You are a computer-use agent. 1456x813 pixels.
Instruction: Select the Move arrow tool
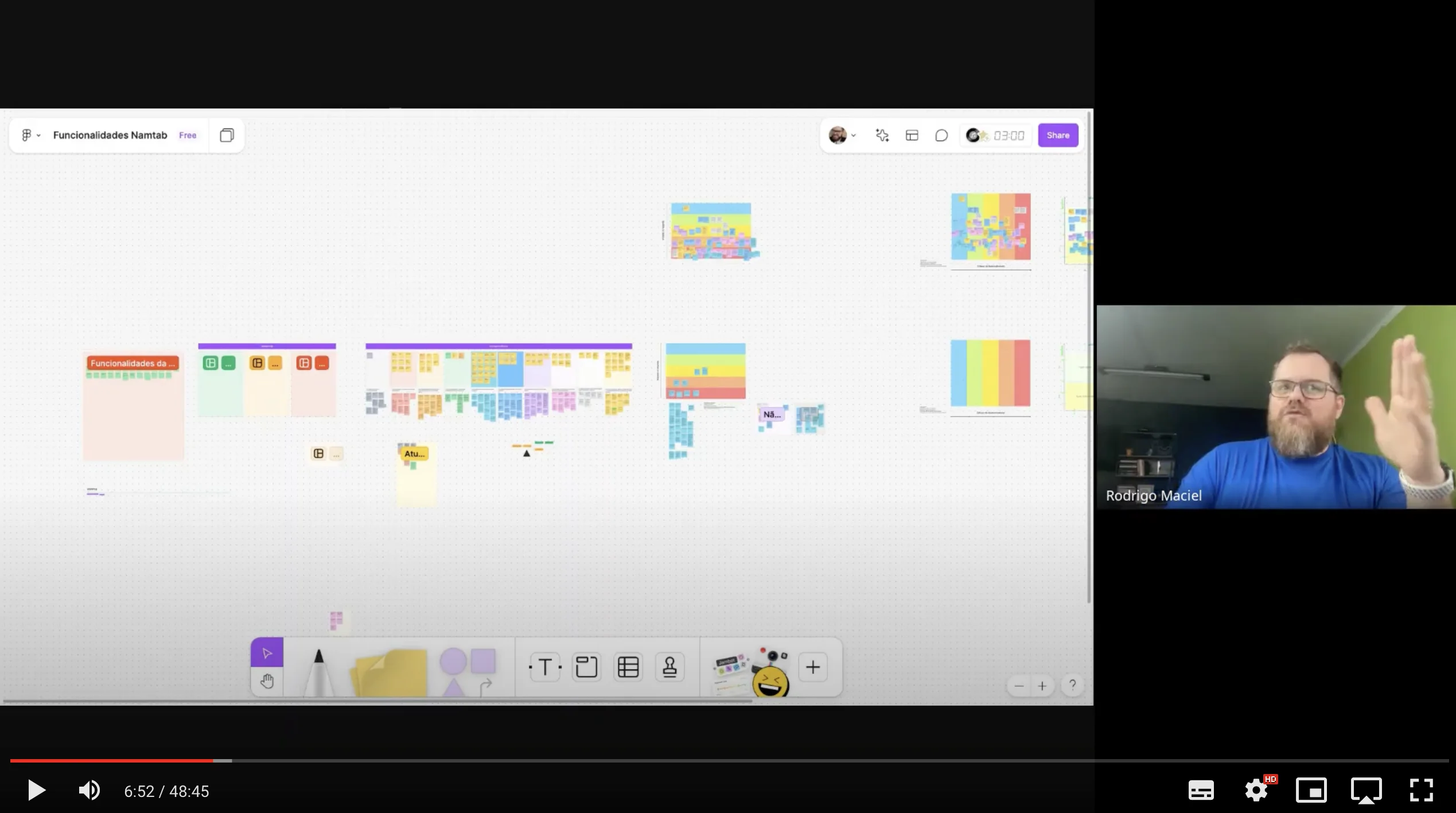click(267, 652)
